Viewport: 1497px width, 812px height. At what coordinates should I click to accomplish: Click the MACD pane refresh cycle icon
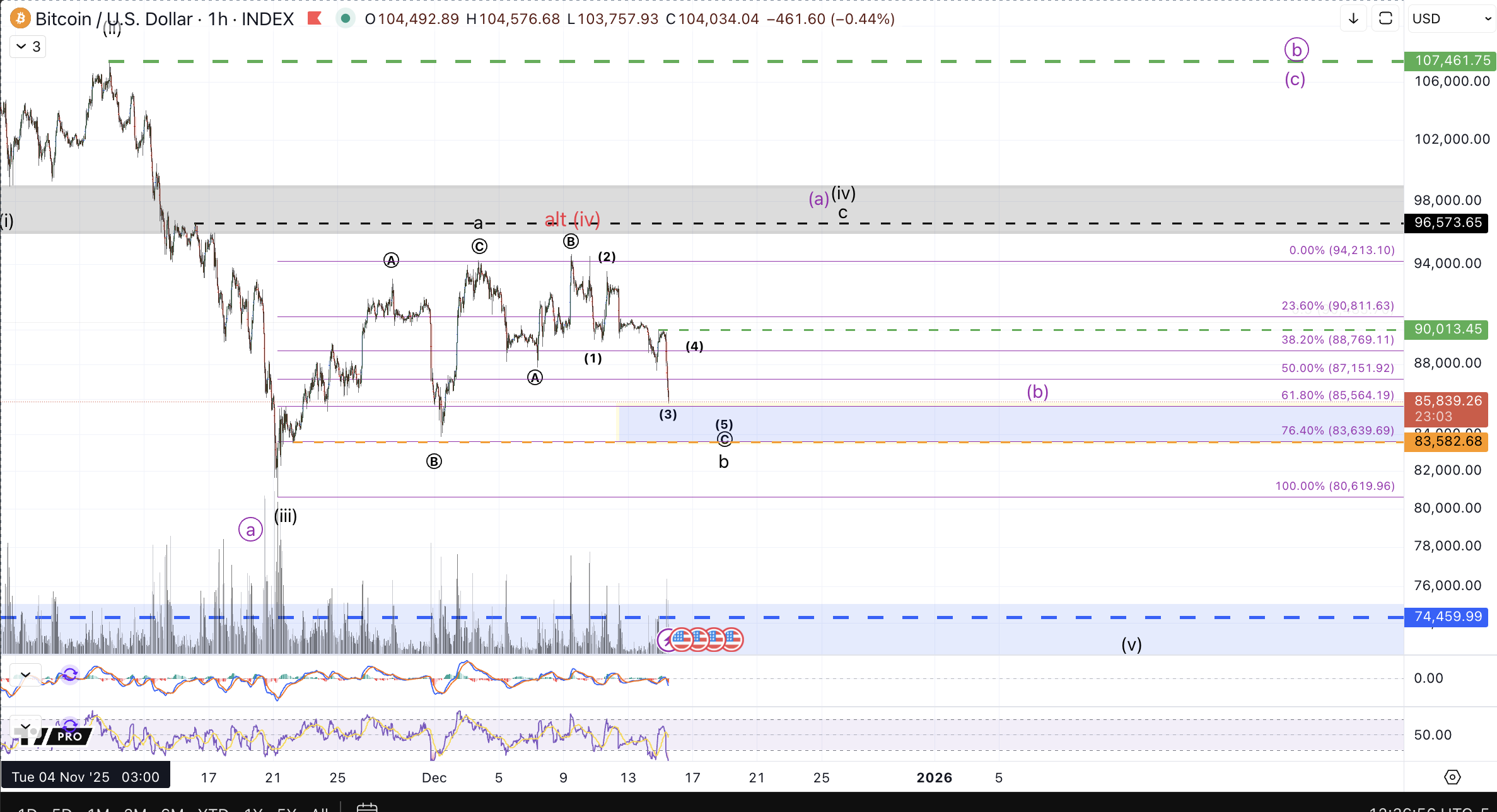(70, 675)
